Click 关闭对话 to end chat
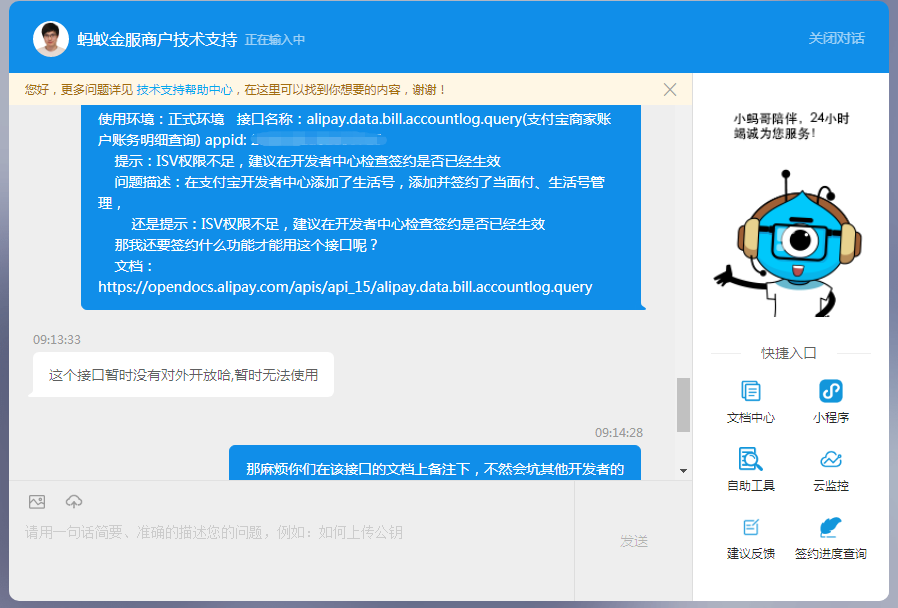 point(836,38)
